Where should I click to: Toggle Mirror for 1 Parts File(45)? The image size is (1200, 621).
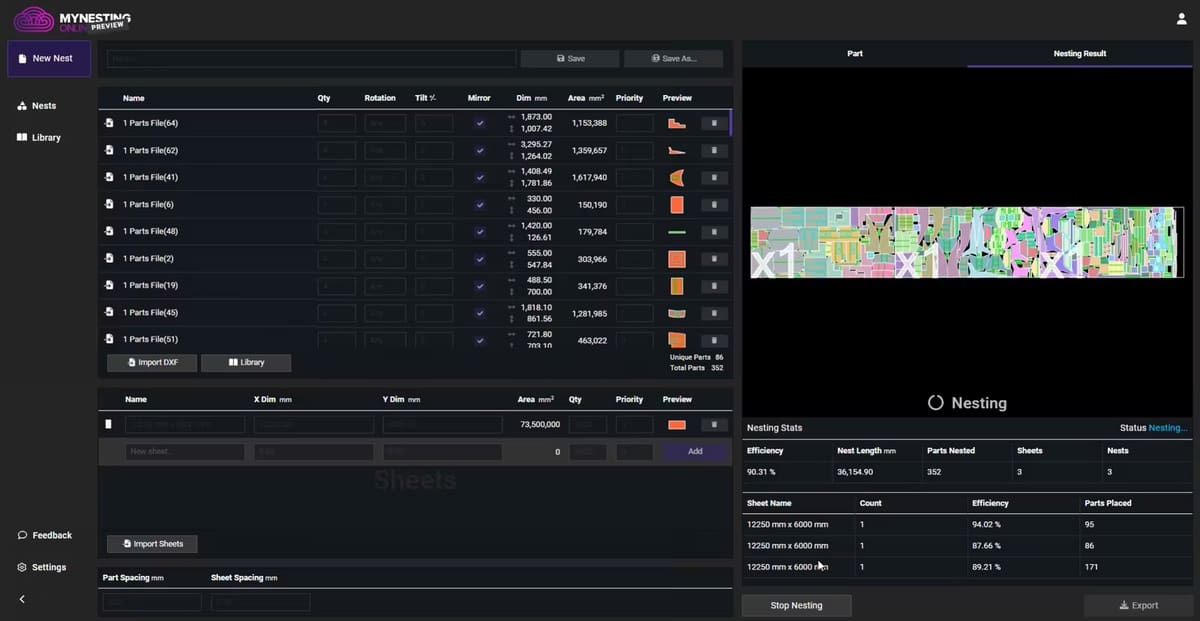tap(480, 312)
